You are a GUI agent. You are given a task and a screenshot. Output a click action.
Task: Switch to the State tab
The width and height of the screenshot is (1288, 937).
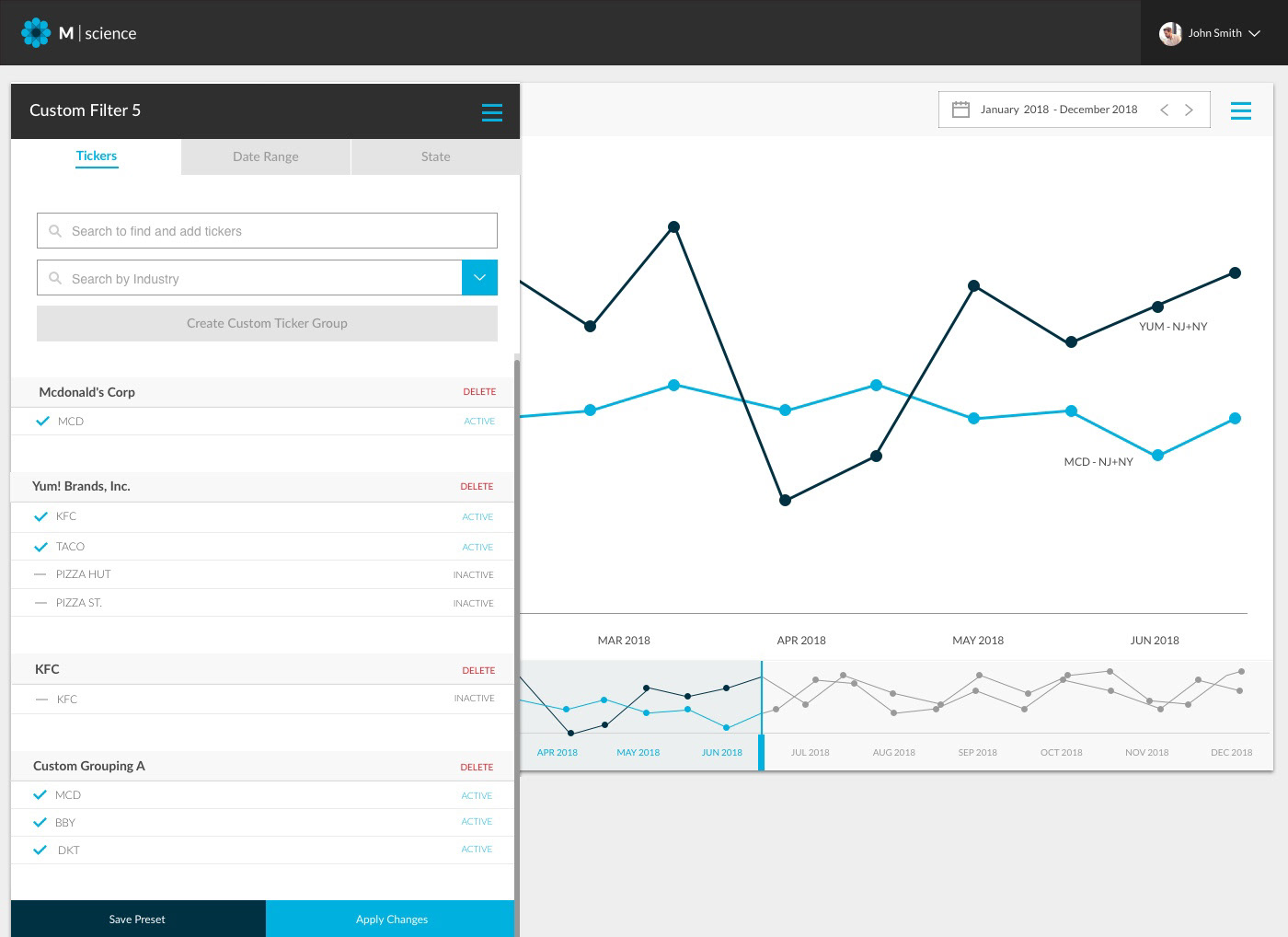[436, 156]
